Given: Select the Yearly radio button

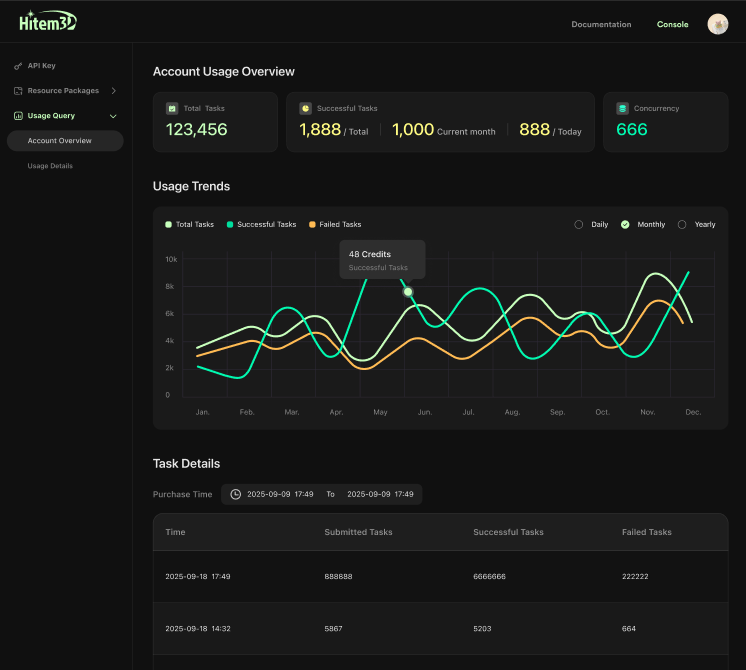Looking at the screenshot, I should 682,225.
